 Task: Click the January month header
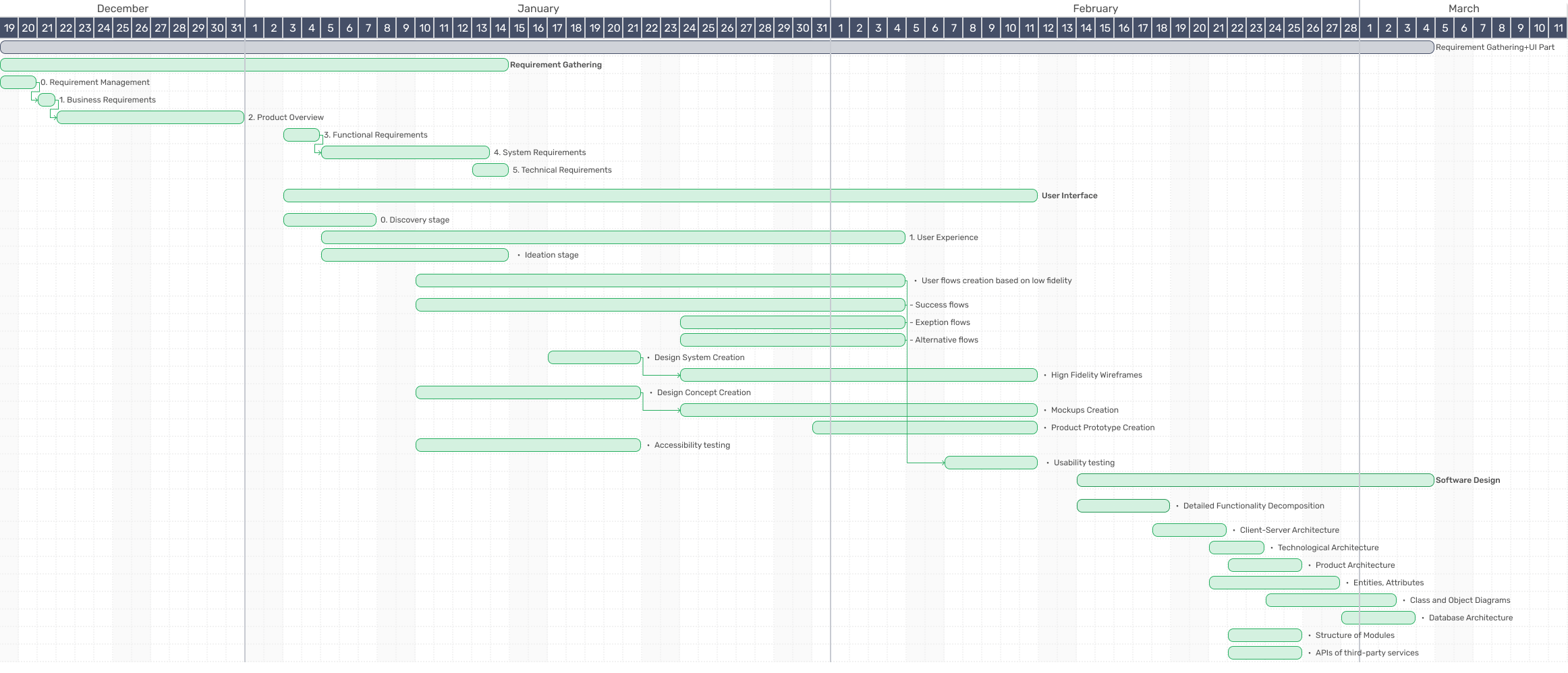click(538, 9)
